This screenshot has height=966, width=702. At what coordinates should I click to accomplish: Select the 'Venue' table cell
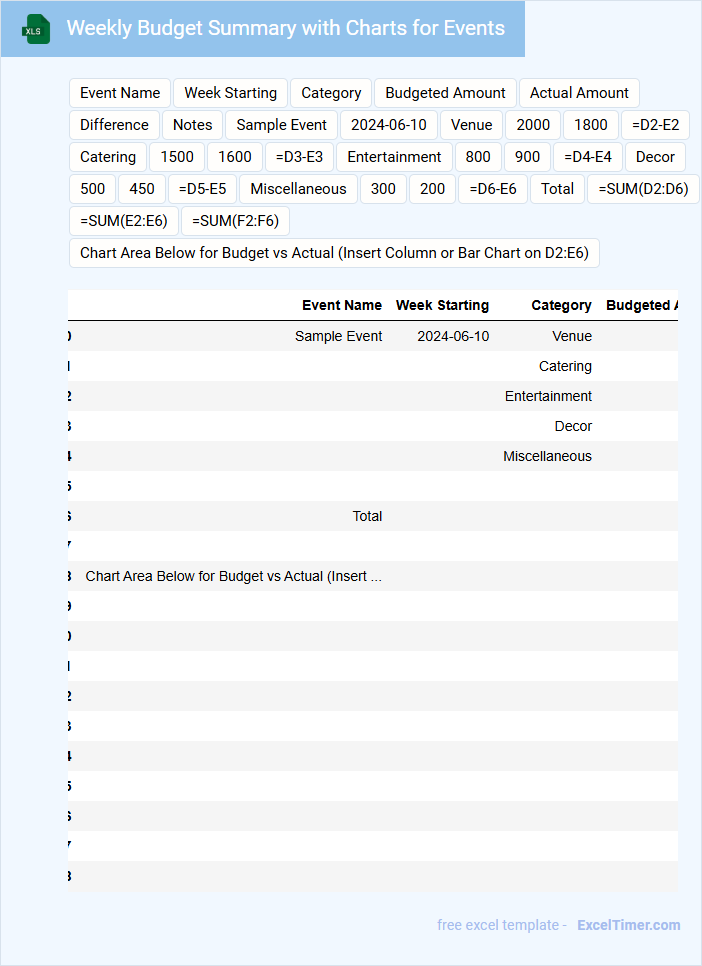pyautogui.click(x=572, y=336)
